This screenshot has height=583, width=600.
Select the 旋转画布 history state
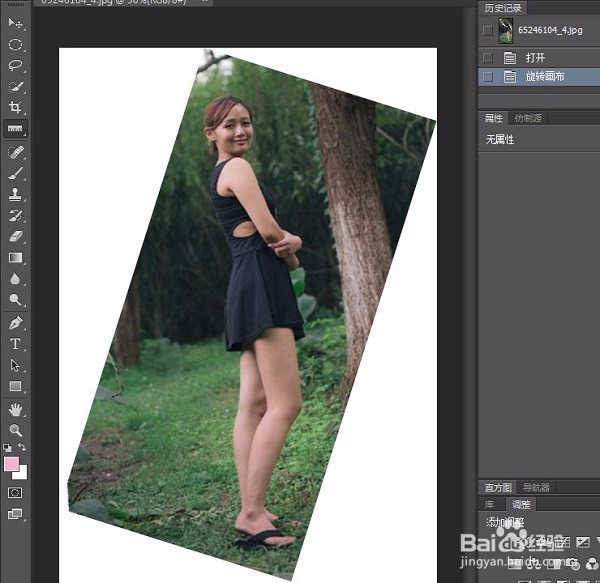(x=539, y=77)
